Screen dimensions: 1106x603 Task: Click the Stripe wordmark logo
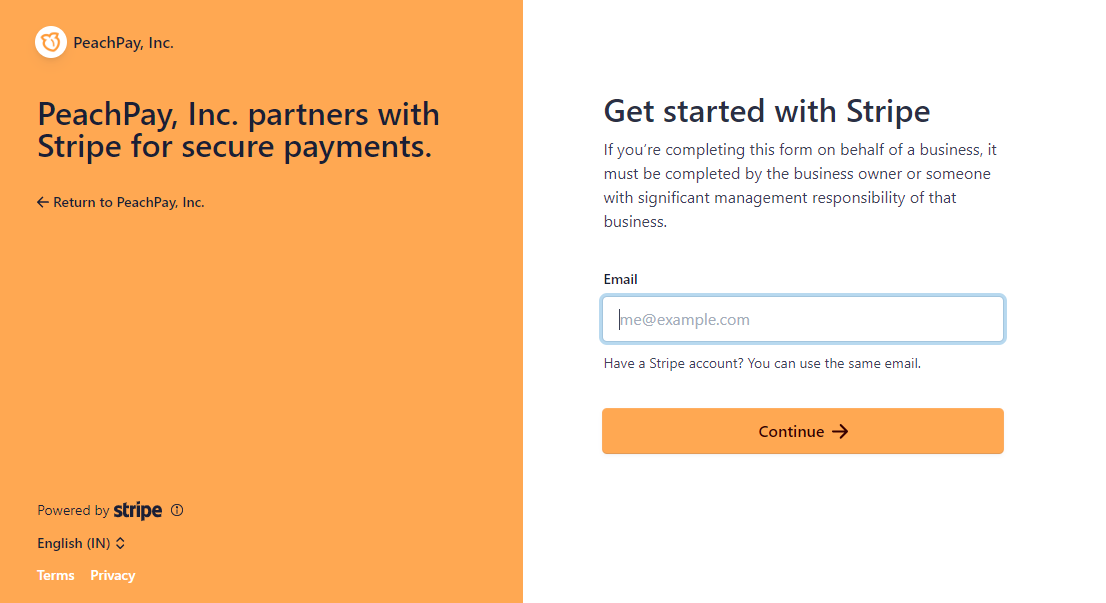[138, 510]
